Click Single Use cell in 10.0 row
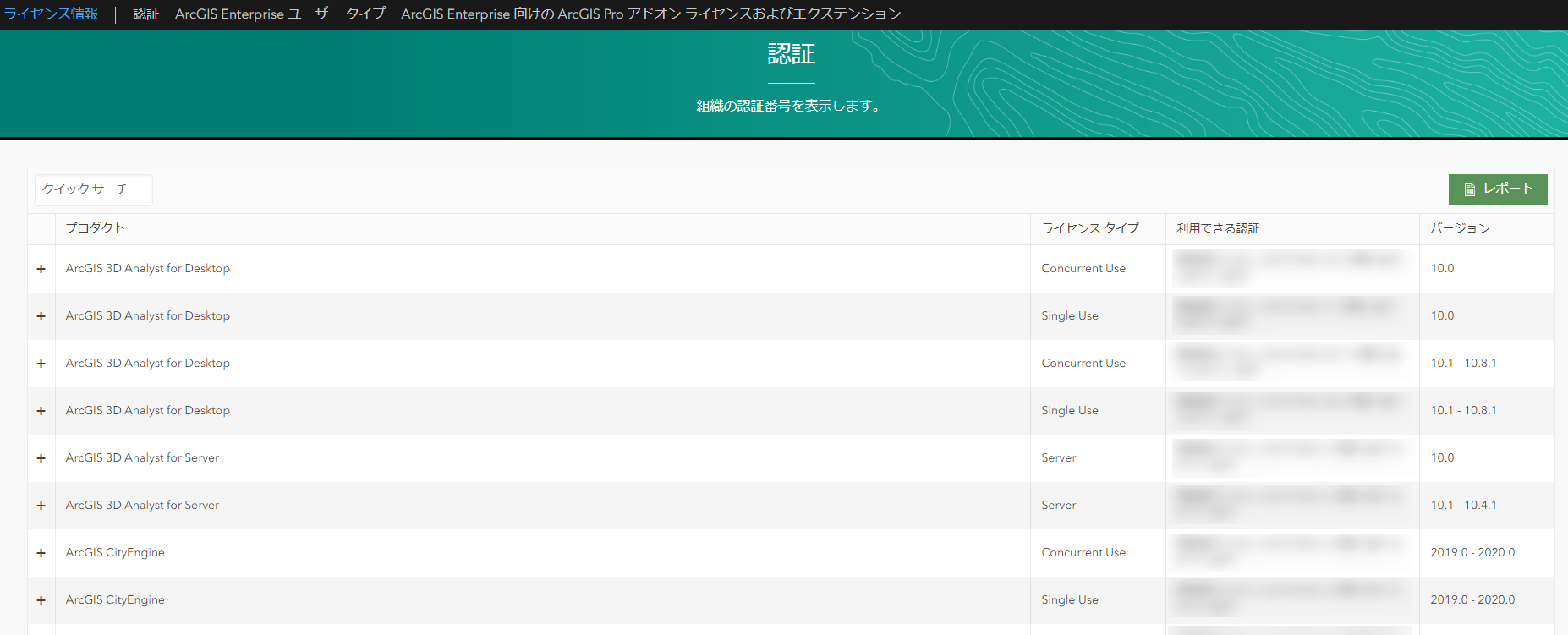 pos(1070,315)
